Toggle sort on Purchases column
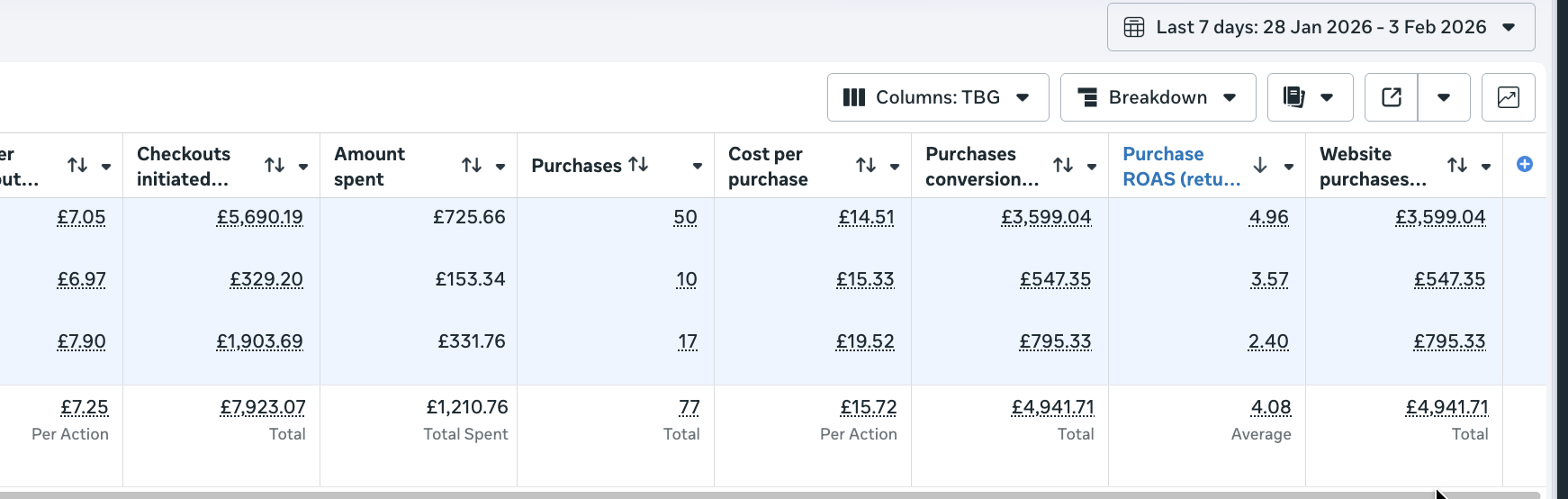This screenshot has width=1568, height=499. pos(638,164)
